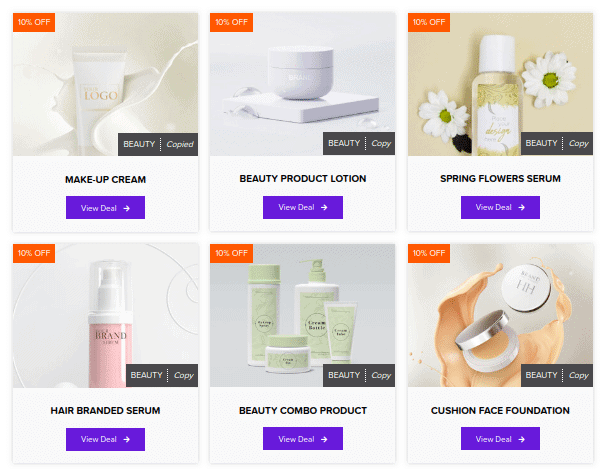Screen dimensions: 607x469
Task: Open the Hair Branded Serum title link
Action: 105,411
